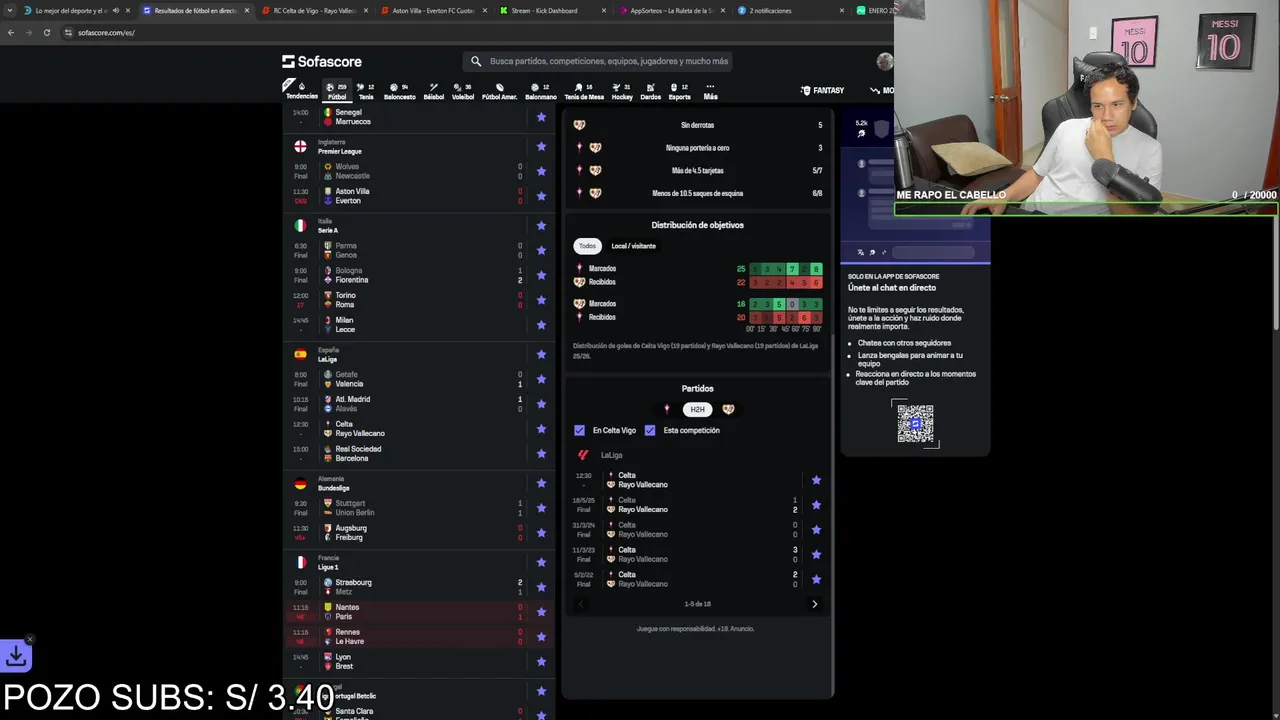The width and height of the screenshot is (1280, 720).
Task: Select the Tenis de Mesa icon
Action: coord(584,91)
